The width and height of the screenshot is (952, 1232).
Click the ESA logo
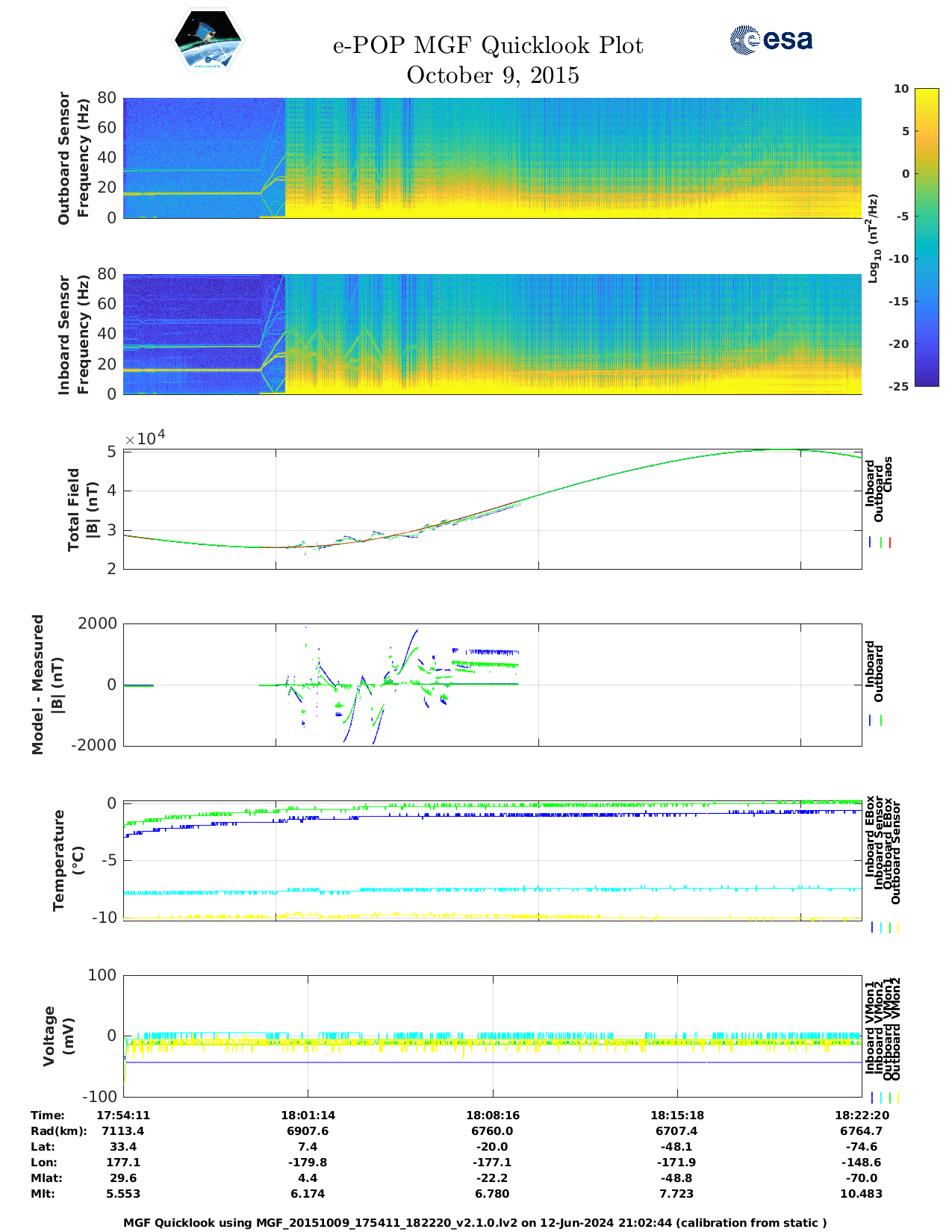click(771, 40)
